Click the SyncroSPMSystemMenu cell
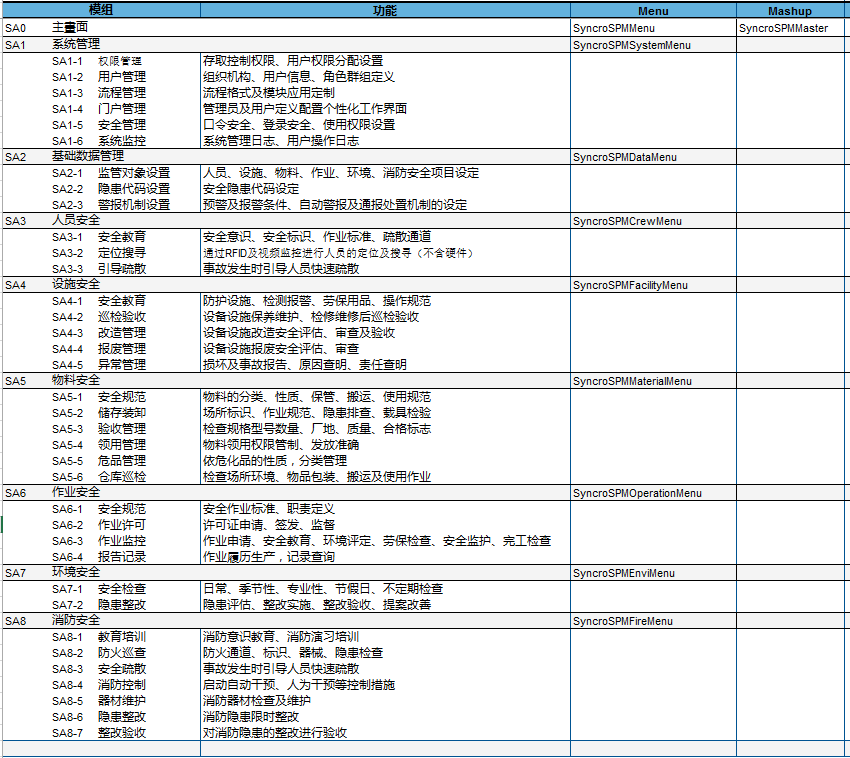Screen dimensions: 850x758 tap(653, 44)
